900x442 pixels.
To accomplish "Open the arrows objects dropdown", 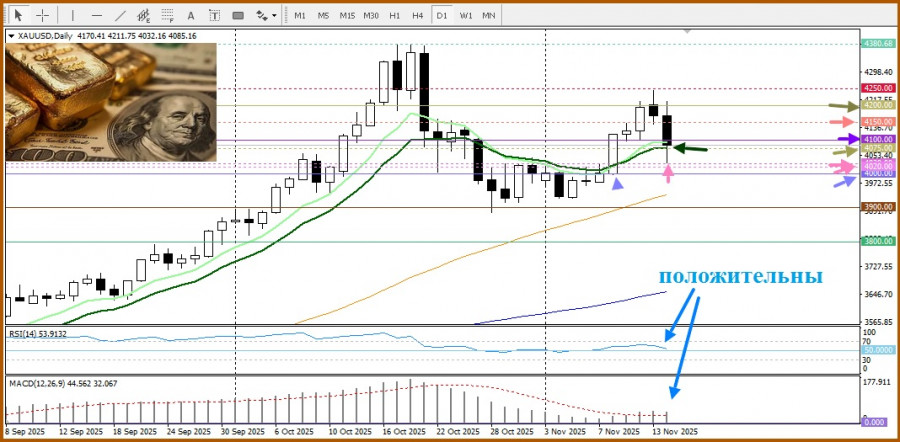I will 267,15.
